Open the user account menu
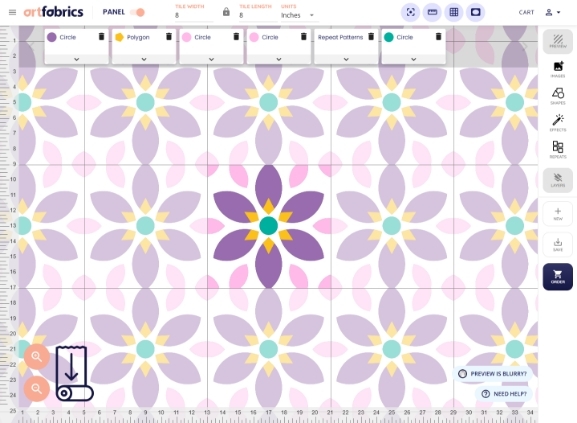The image size is (577, 423). (x=552, y=12)
